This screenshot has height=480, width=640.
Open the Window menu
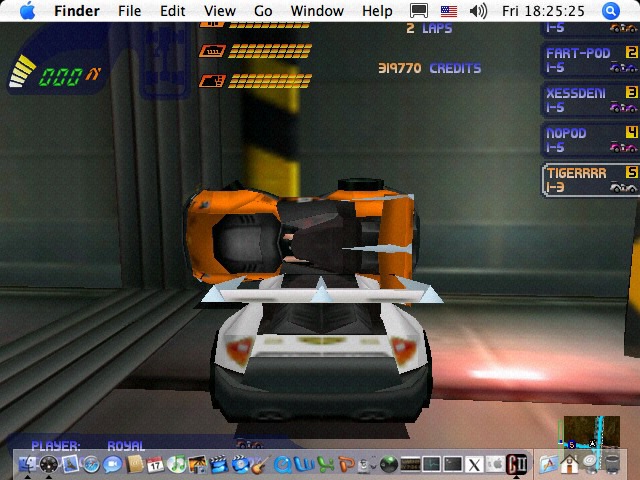click(317, 11)
